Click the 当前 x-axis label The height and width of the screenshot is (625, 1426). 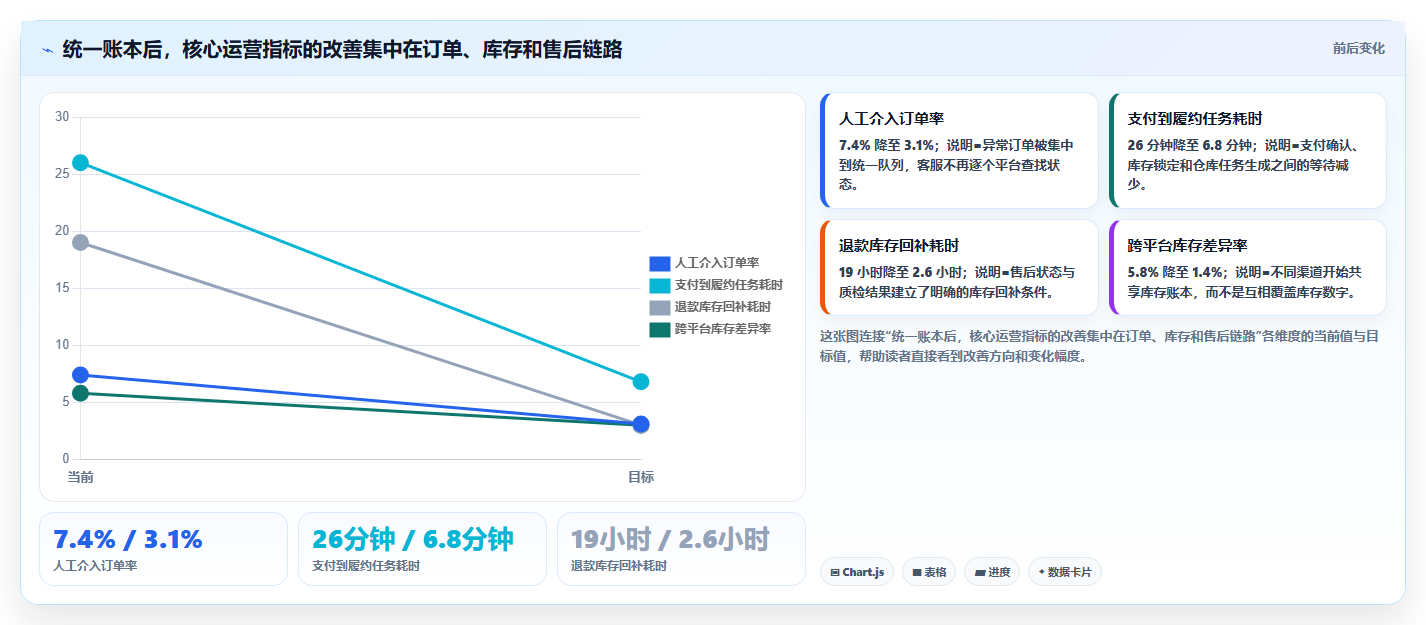tap(81, 477)
